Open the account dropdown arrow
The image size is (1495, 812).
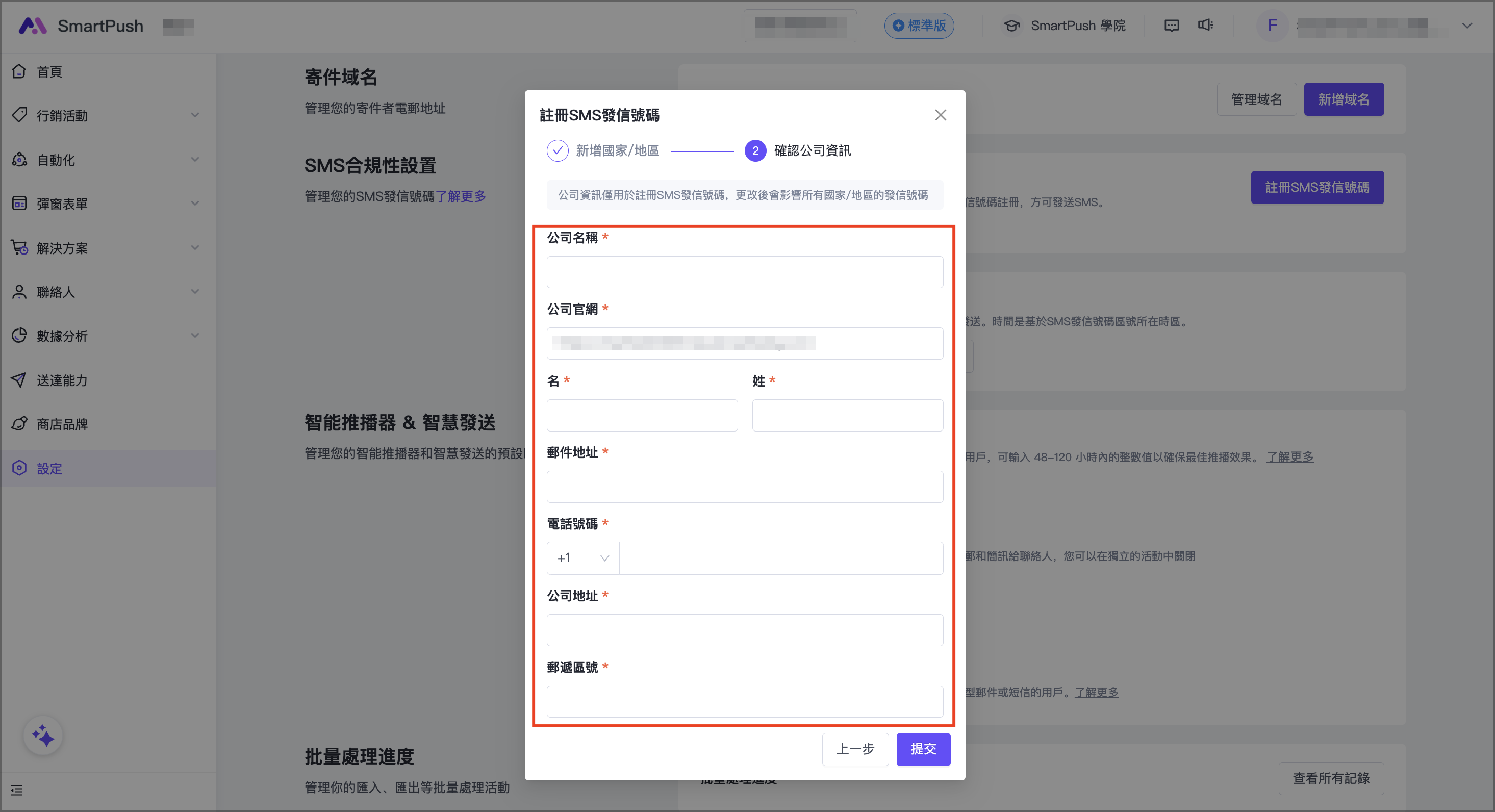[x=1466, y=26]
